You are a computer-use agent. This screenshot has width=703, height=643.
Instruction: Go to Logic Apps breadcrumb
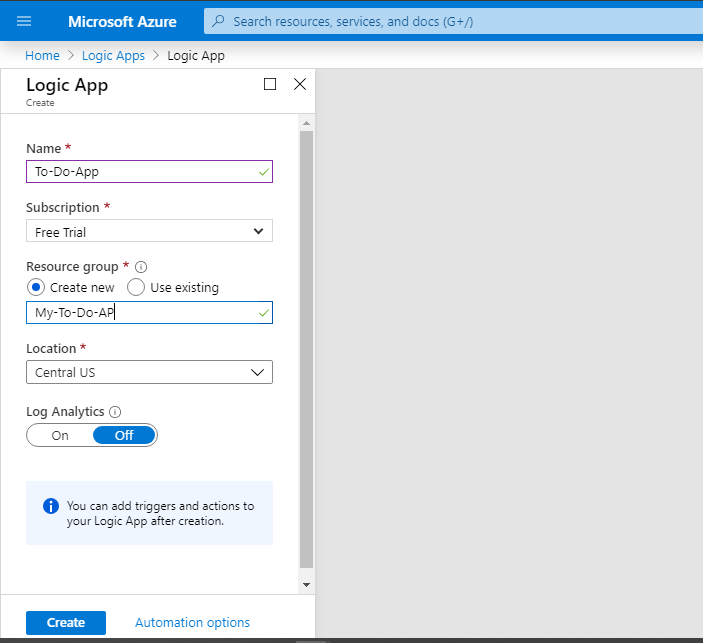pyautogui.click(x=113, y=56)
